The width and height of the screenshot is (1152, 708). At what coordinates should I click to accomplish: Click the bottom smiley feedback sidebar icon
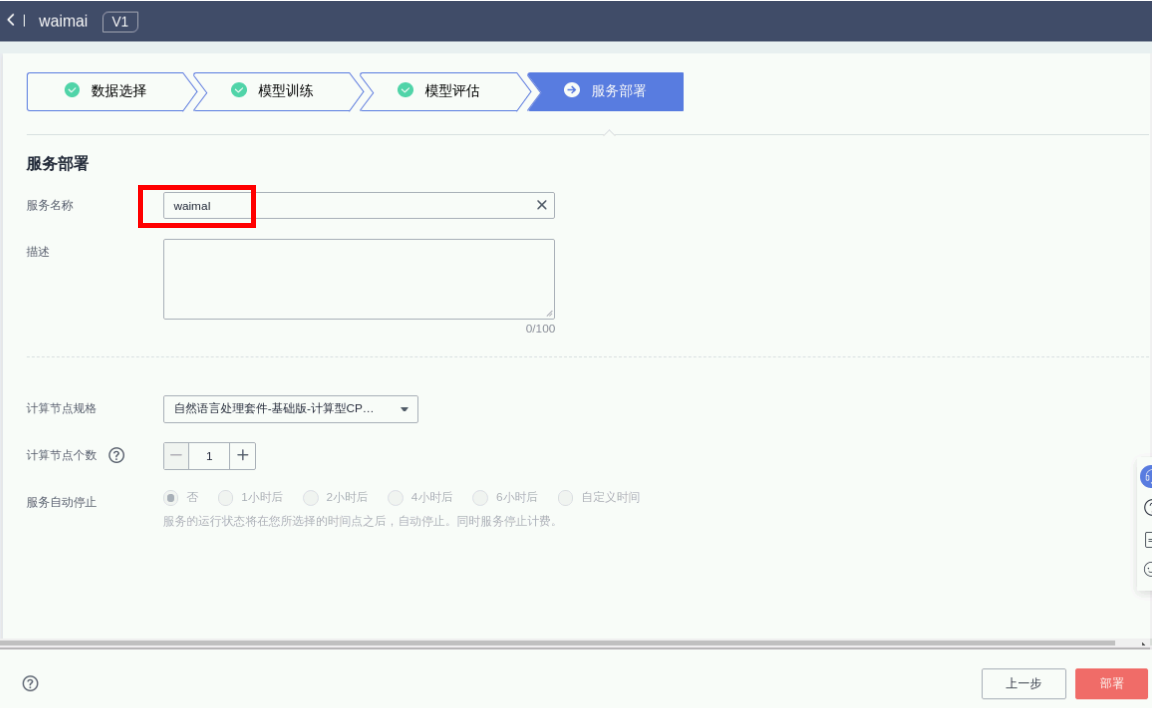(1147, 569)
